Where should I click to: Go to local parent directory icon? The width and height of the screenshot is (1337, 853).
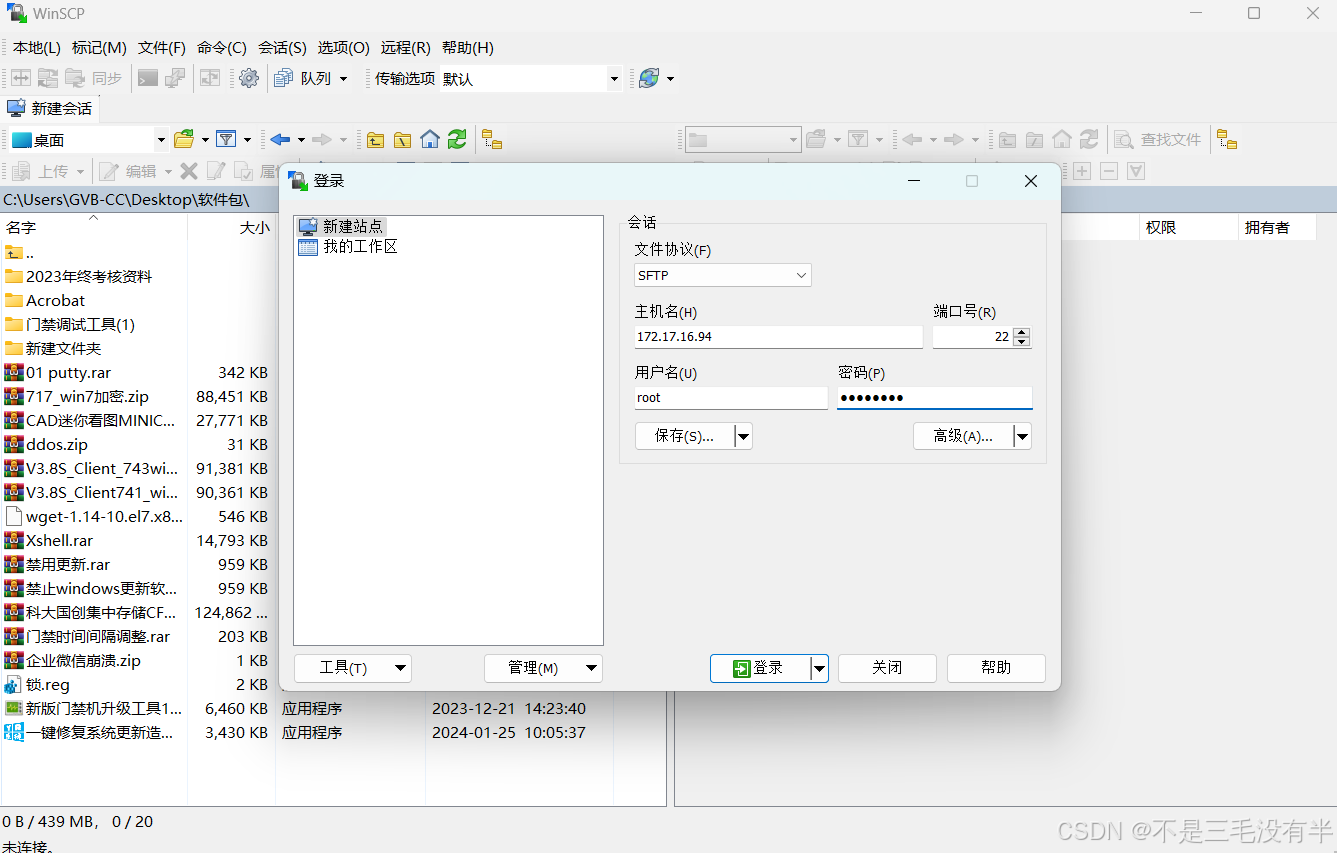tap(375, 139)
